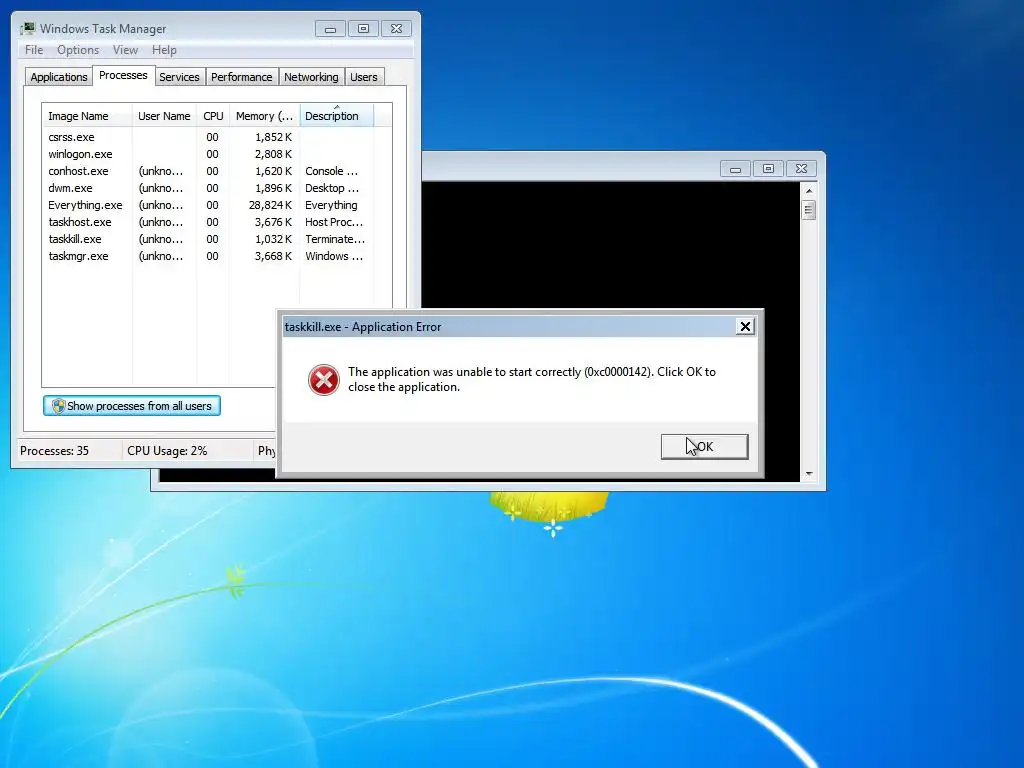This screenshot has width=1024, height=768.
Task: Open the Help menu in Task Manager
Action: click(x=164, y=50)
